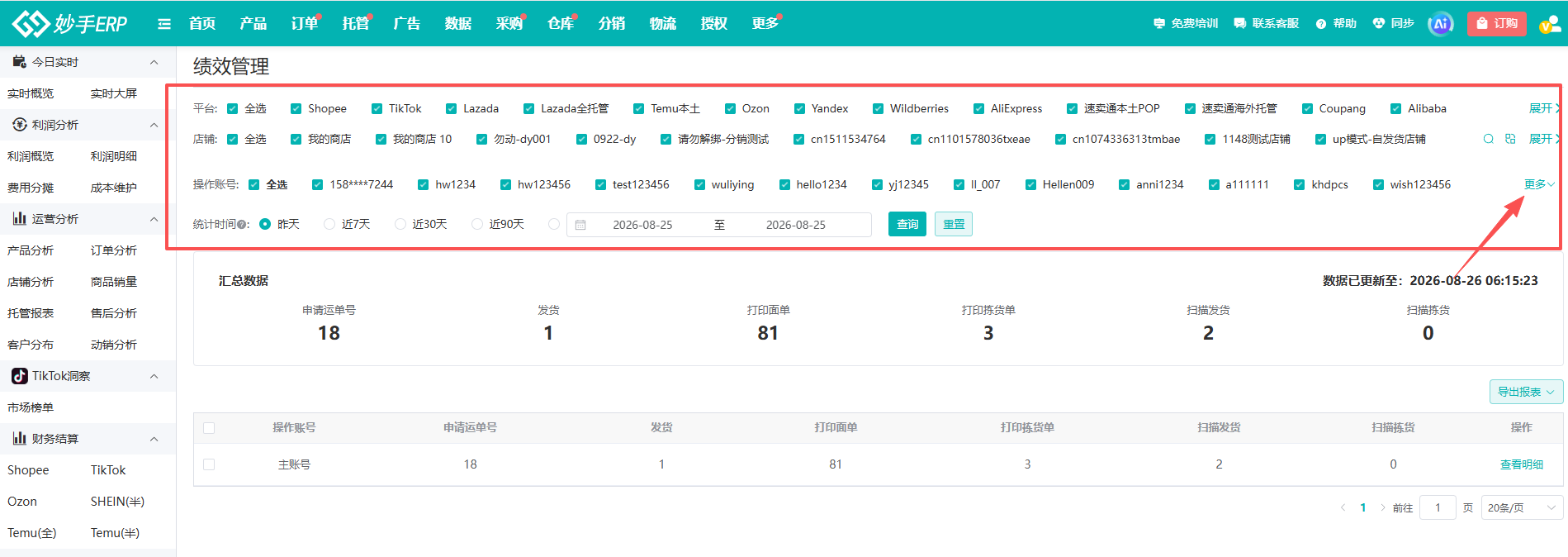Image resolution: width=1568 pixels, height=557 pixels.
Task: Toggle the Shopee platform checkbox
Action: pos(296,108)
